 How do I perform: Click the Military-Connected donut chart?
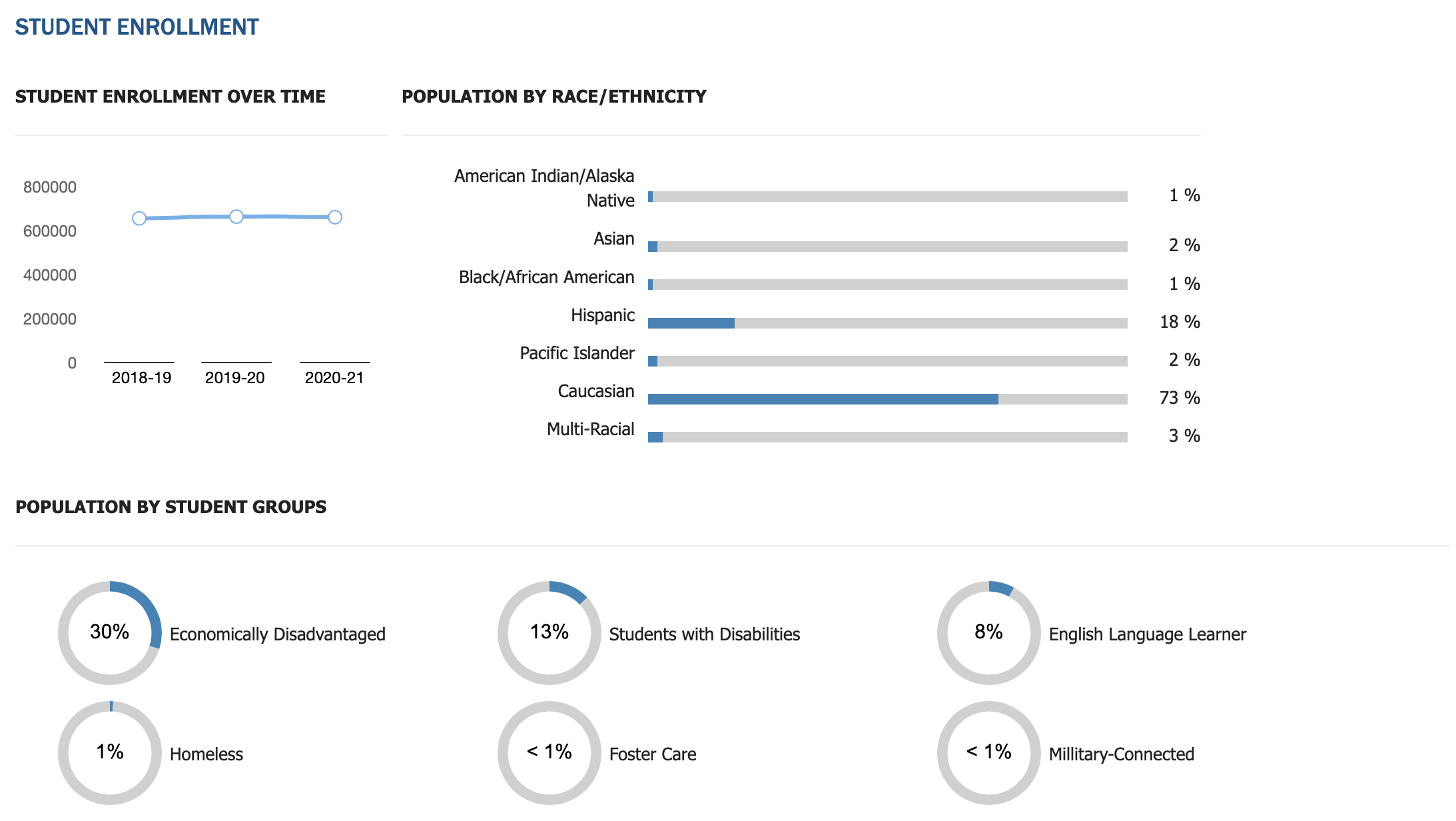point(989,753)
